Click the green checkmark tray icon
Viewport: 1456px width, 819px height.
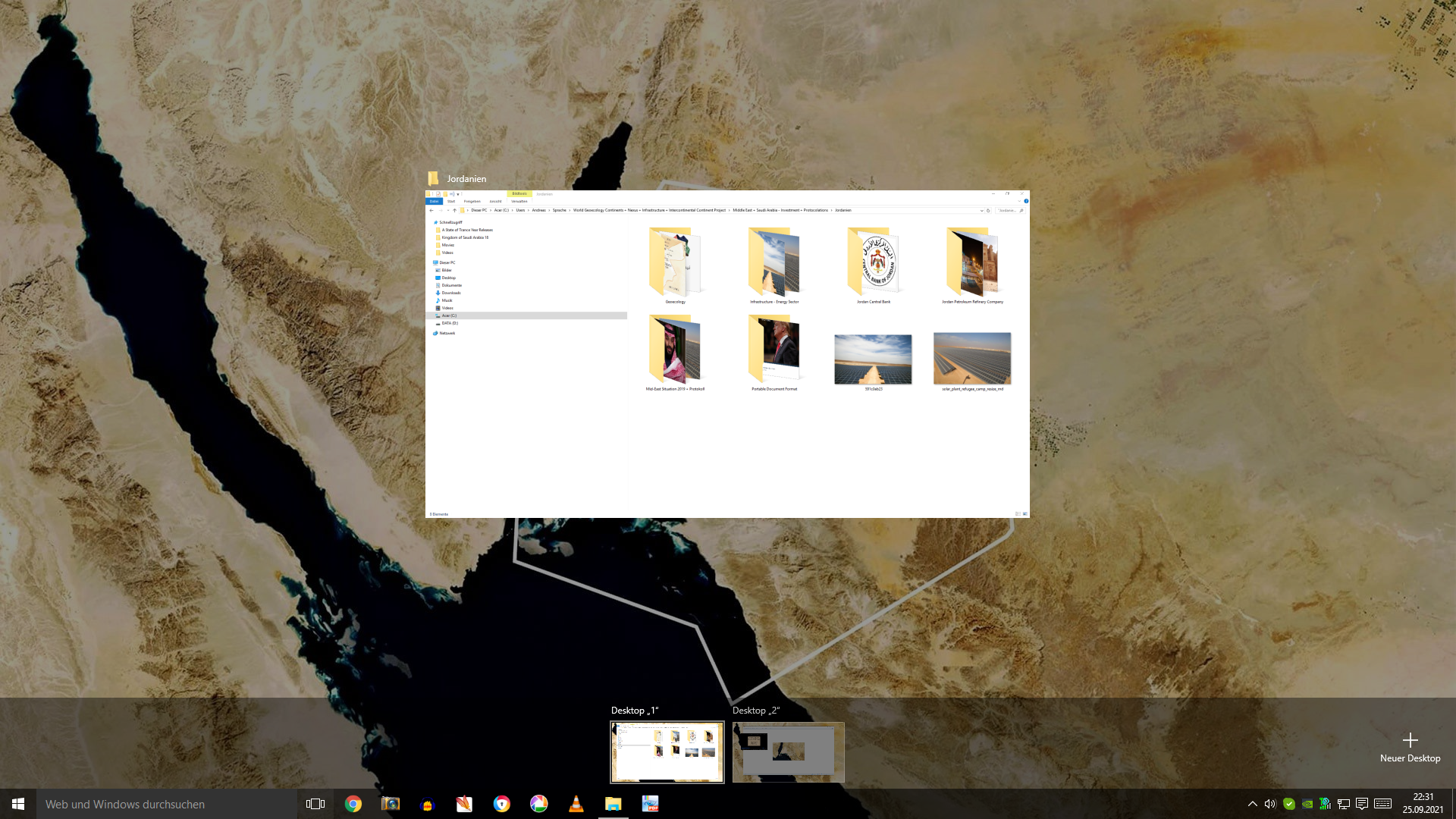click(1289, 804)
